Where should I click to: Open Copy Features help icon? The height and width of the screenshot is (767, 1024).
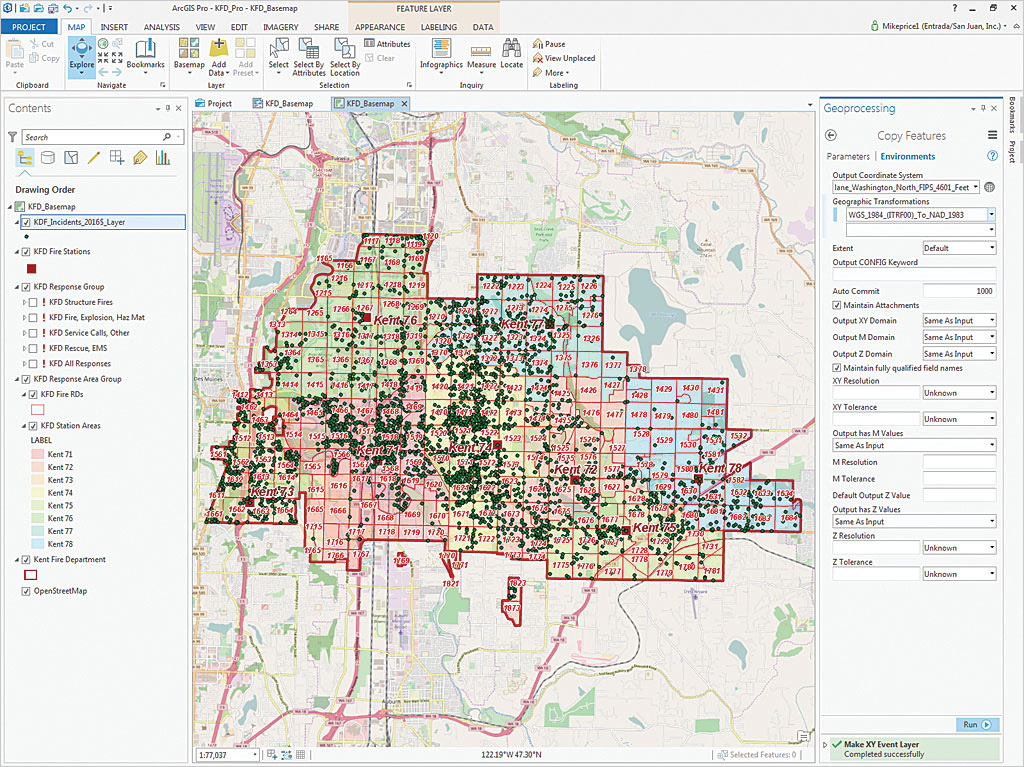992,156
